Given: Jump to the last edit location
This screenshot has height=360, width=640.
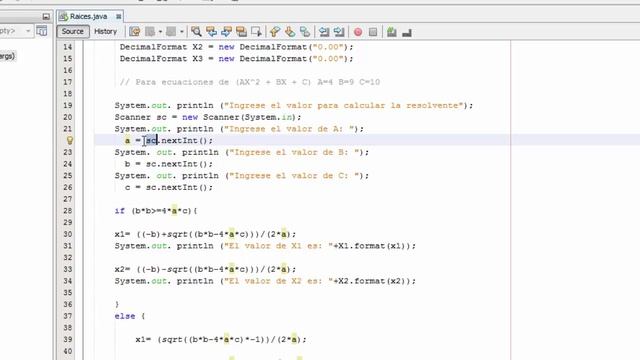Looking at the screenshot, I should (x=135, y=31).
